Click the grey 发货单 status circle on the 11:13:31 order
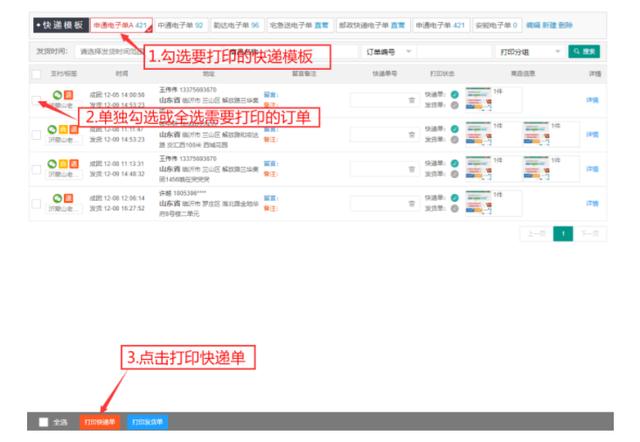The height and width of the screenshot is (442, 640). pos(455,174)
